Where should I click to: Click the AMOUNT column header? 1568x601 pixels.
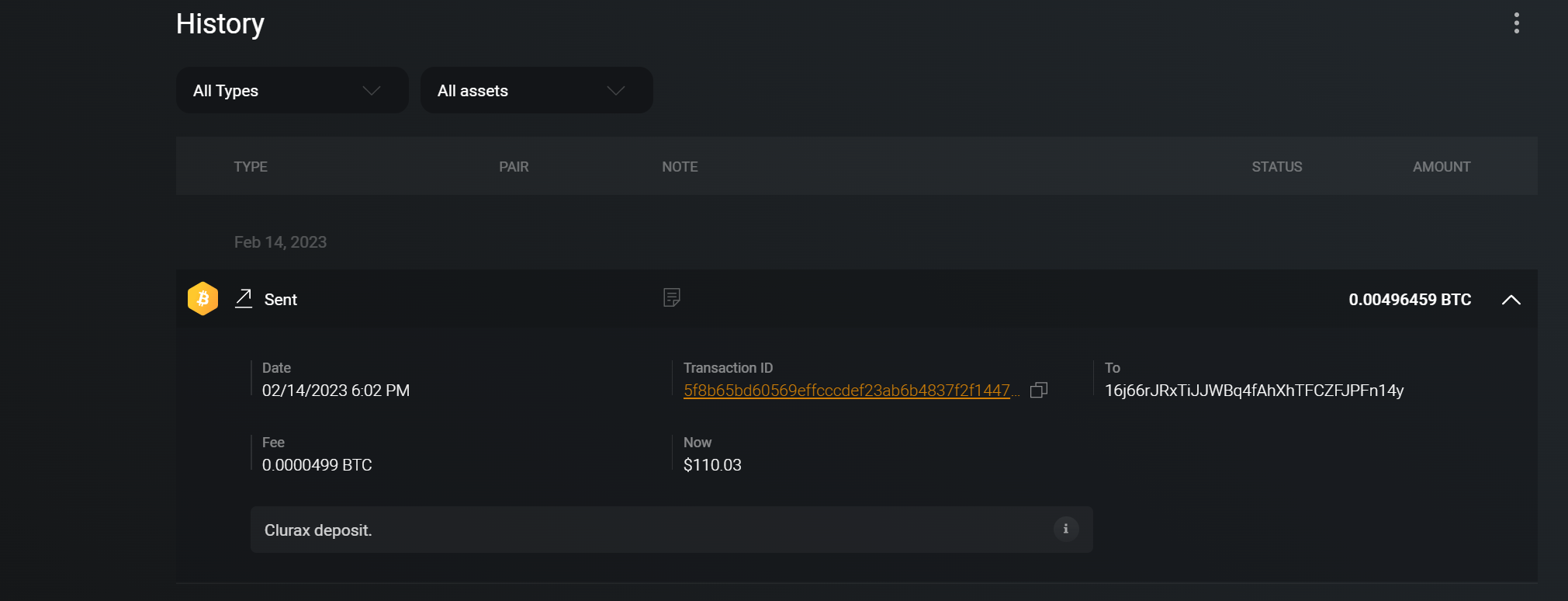pyautogui.click(x=1442, y=167)
